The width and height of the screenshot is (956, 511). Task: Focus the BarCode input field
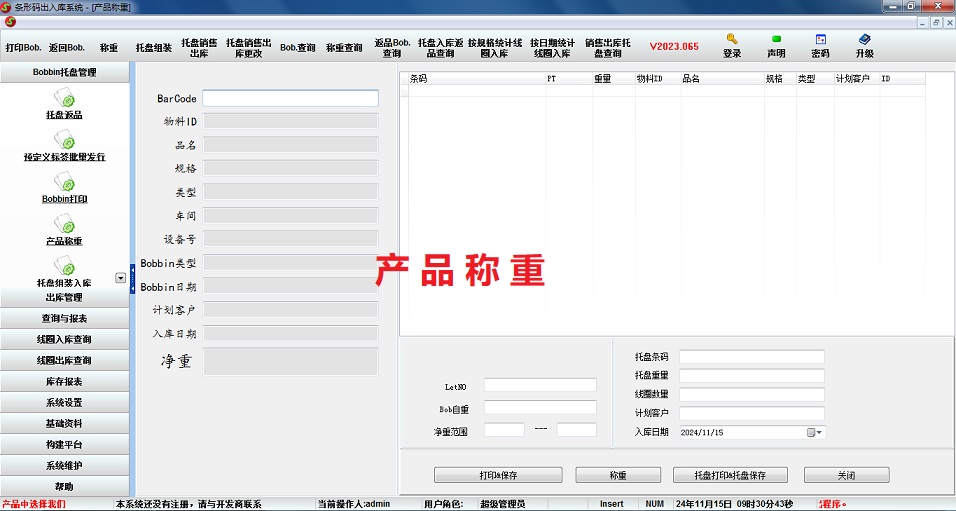[290, 98]
